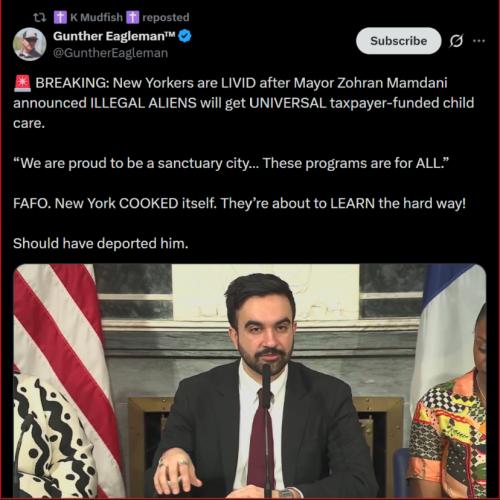Click the cross emoji before K Mudfish
Image resolution: width=500 pixels, height=500 pixels.
point(60,17)
